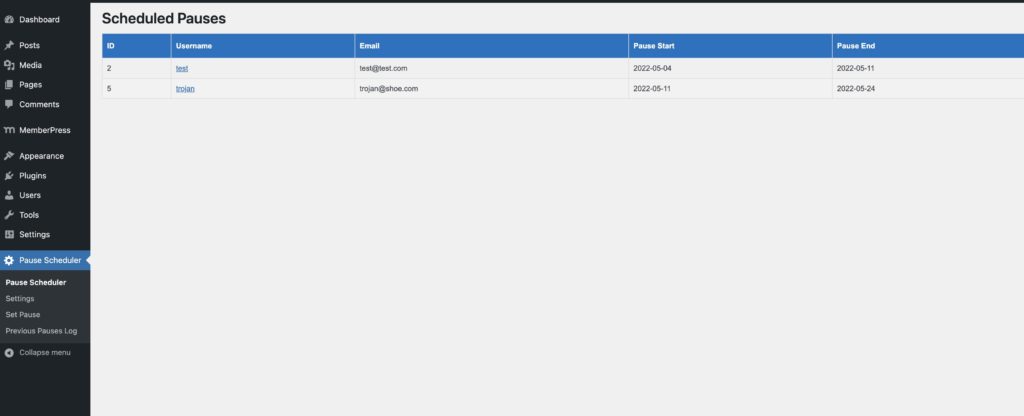Image resolution: width=1024 pixels, height=416 pixels.
Task: Click the Dashboard gauge icon
Action: (x=9, y=19)
